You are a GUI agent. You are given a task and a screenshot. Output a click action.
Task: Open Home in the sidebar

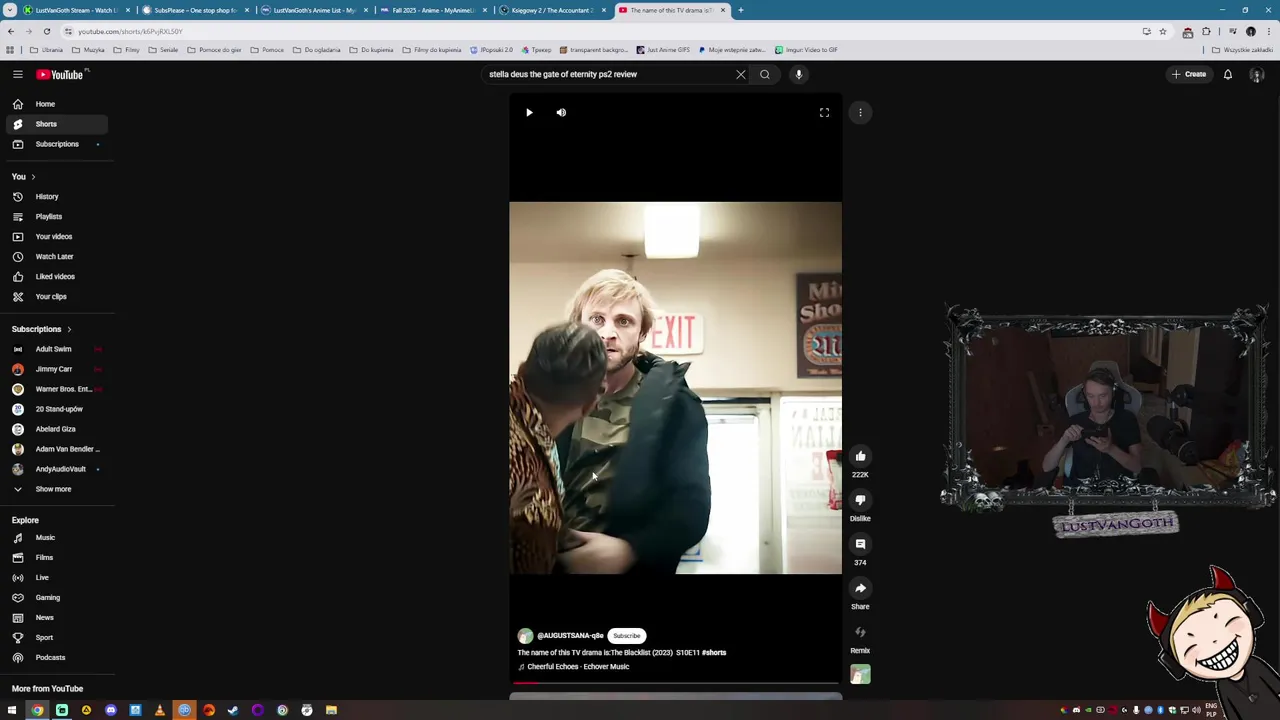[x=56, y=104]
